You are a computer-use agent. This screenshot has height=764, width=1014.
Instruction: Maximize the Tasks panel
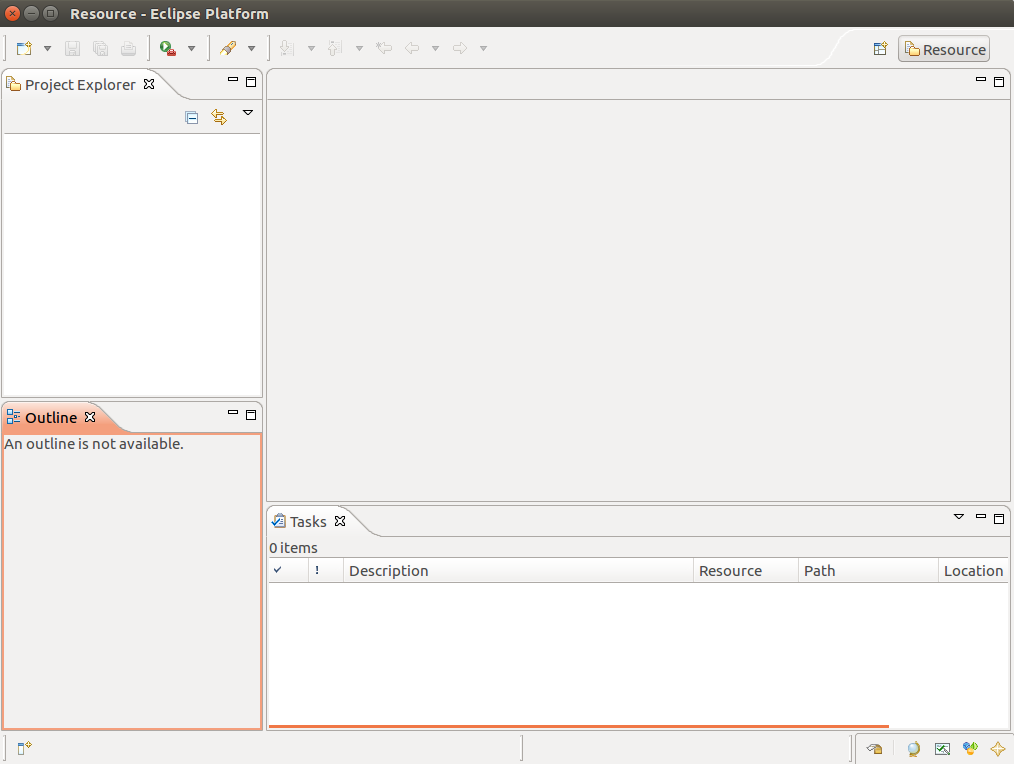click(x=998, y=519)
